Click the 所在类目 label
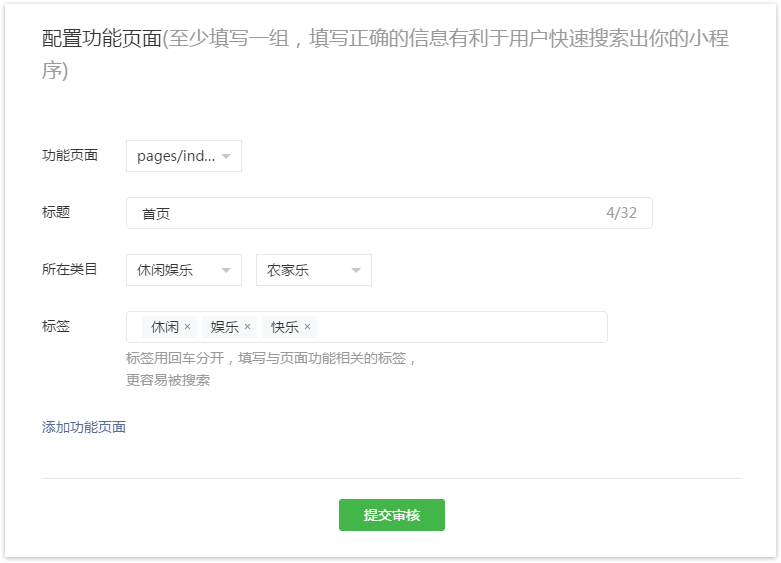781x563 pixels. [x=69, y=270]
